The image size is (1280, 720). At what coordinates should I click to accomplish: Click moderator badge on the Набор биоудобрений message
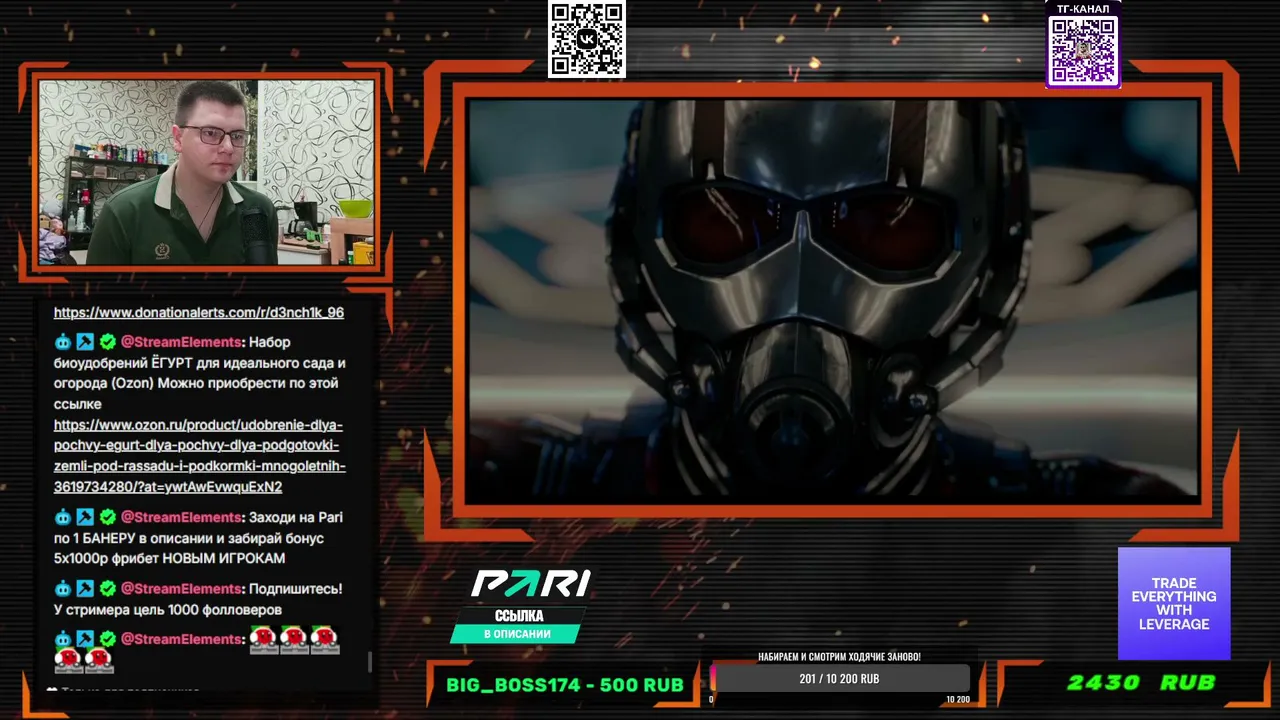[x=85, y=342]
